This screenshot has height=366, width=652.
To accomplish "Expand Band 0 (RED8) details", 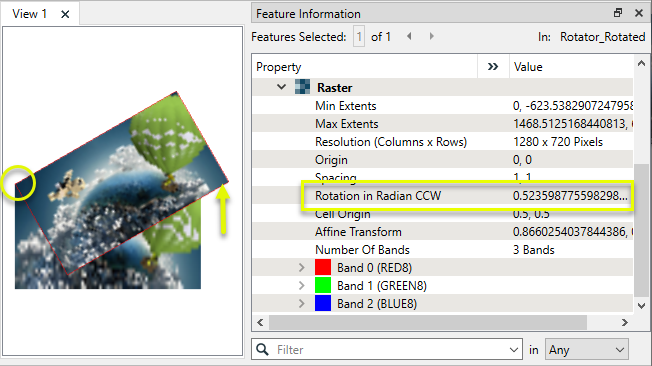I will point(301,267).
